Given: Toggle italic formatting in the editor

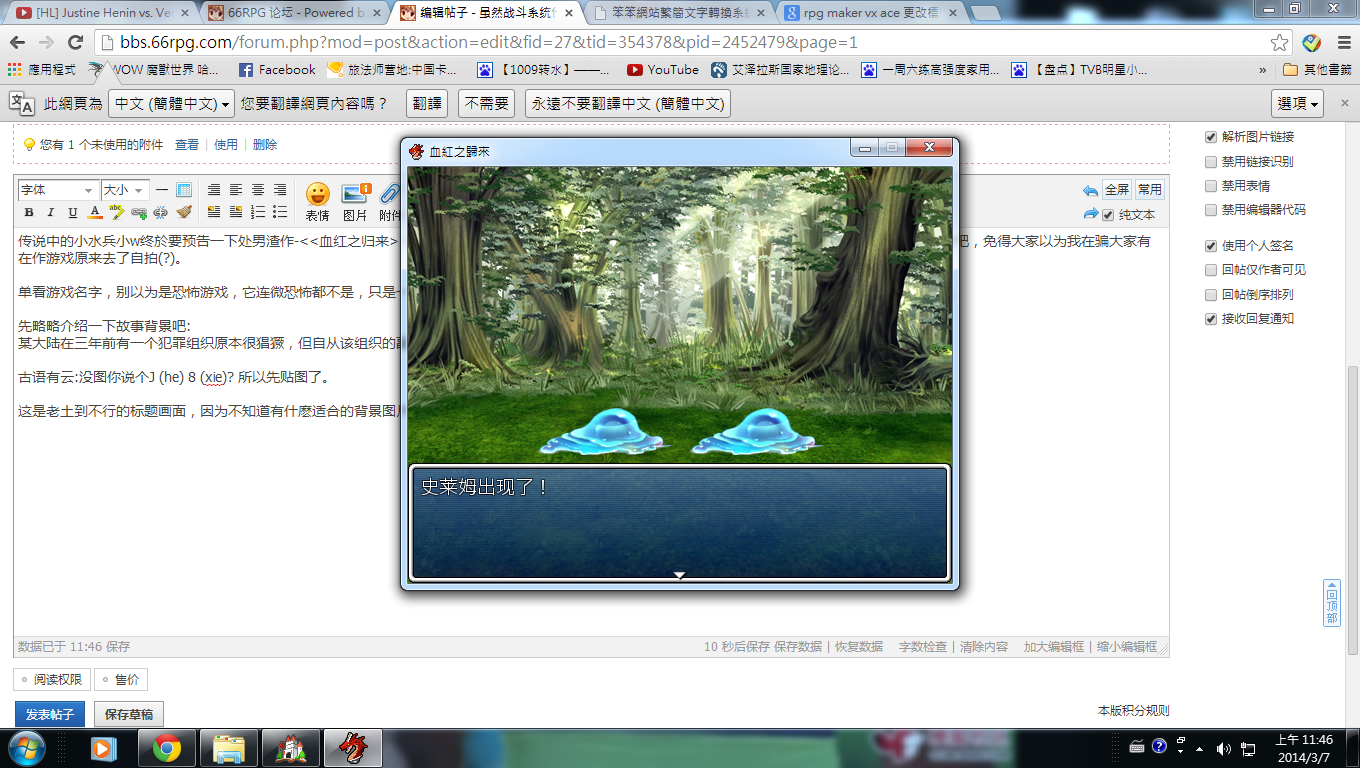Looking at the screenshot, I should tap(51, 212).
